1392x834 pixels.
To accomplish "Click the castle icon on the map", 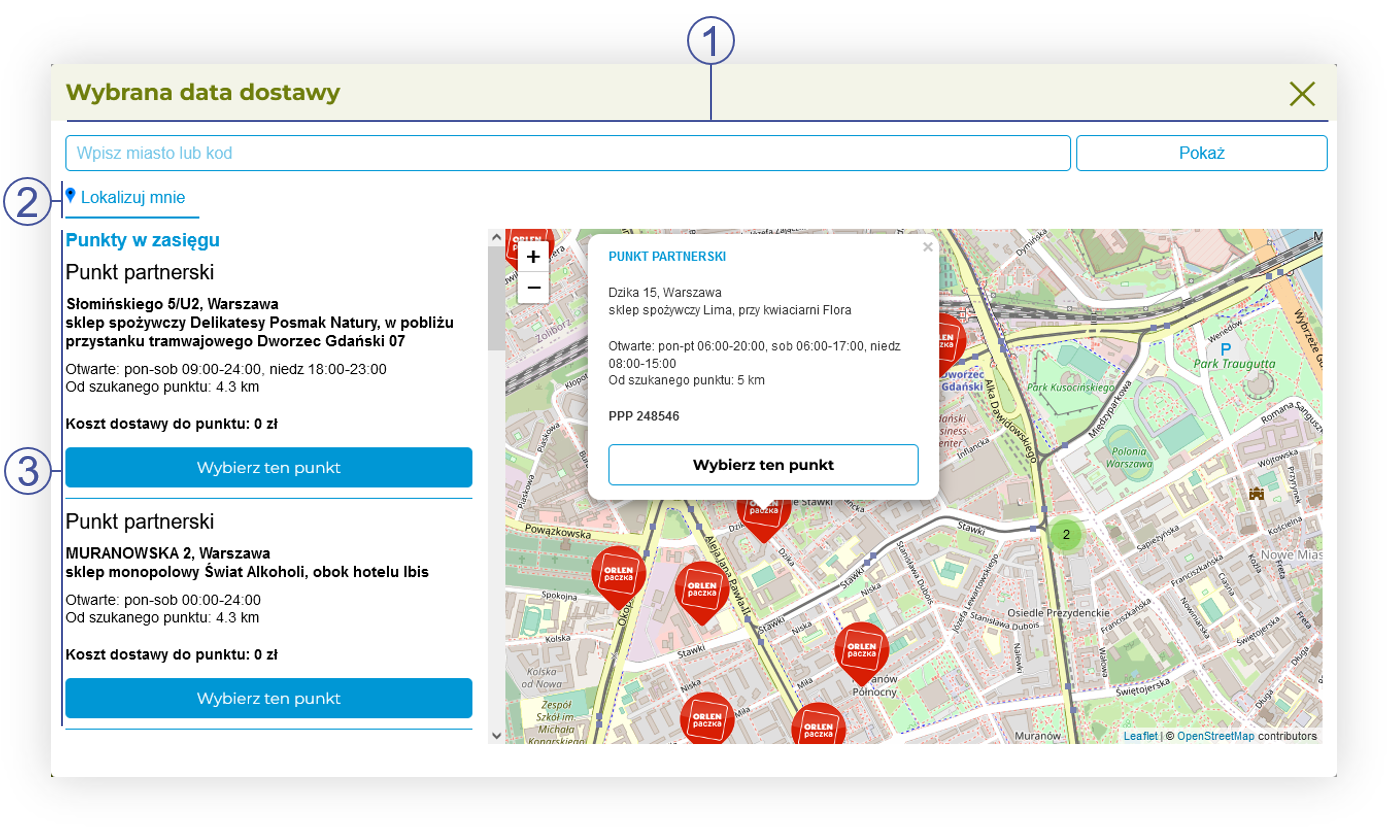I will (1257, 493).
